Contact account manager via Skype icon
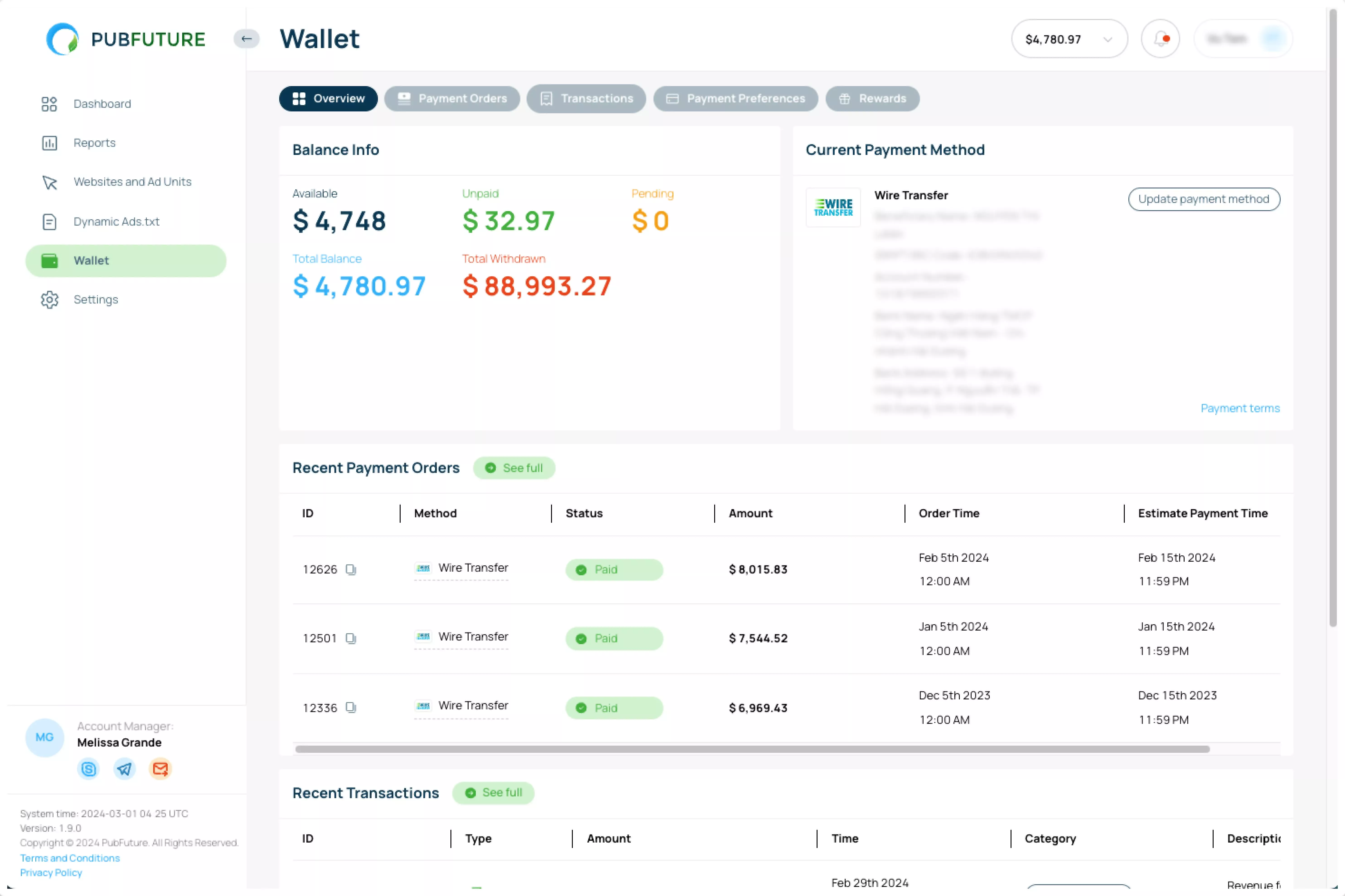1345x896 pixels. tap(88, 769)
